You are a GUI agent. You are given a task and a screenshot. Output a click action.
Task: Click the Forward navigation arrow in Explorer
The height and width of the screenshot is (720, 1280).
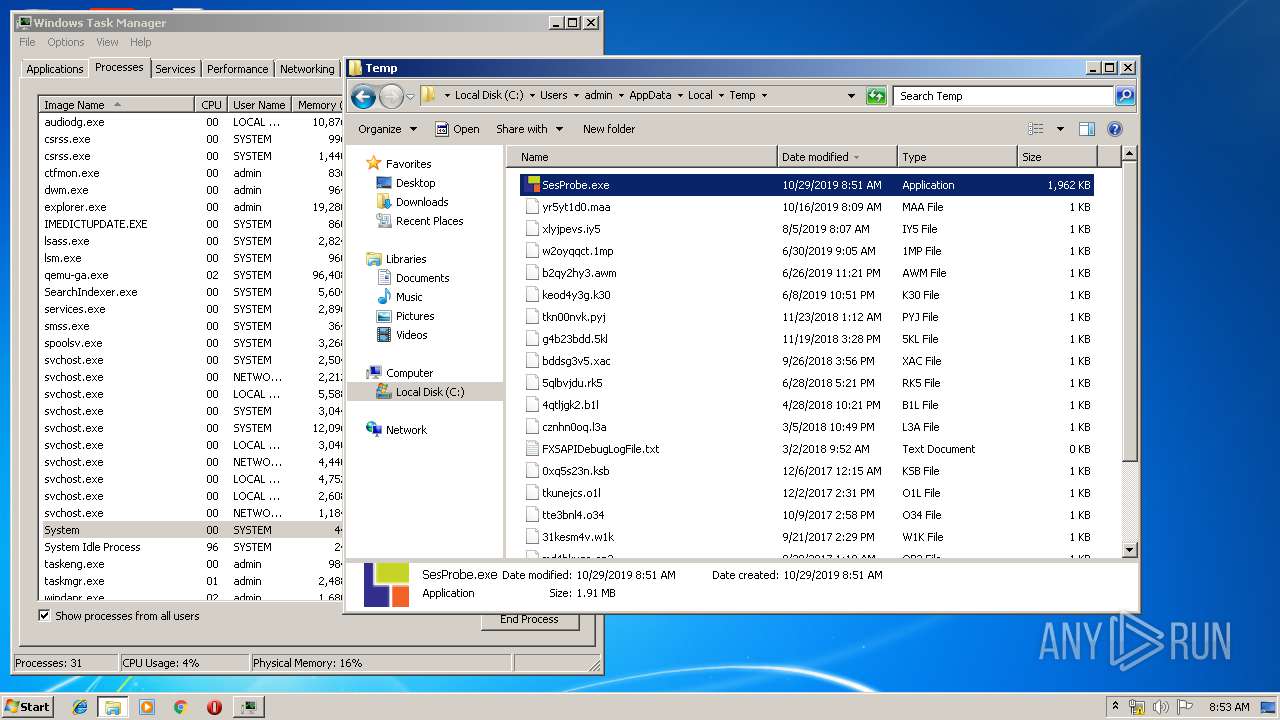tap(391, 96)
